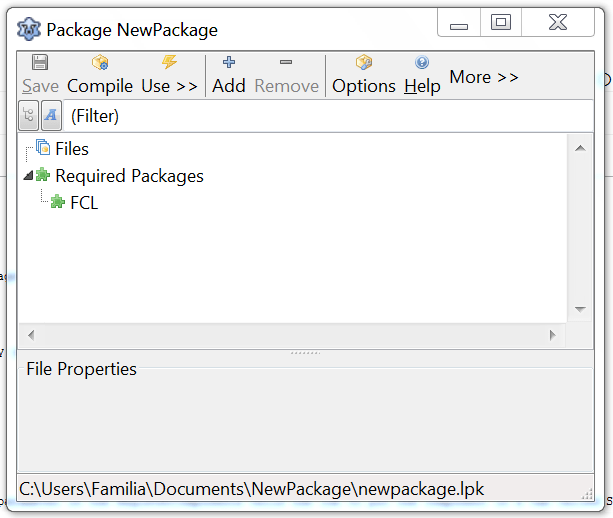Toggle directory hierarchy view button
Screen dimensions: 613x518
(x=29, y=115)
